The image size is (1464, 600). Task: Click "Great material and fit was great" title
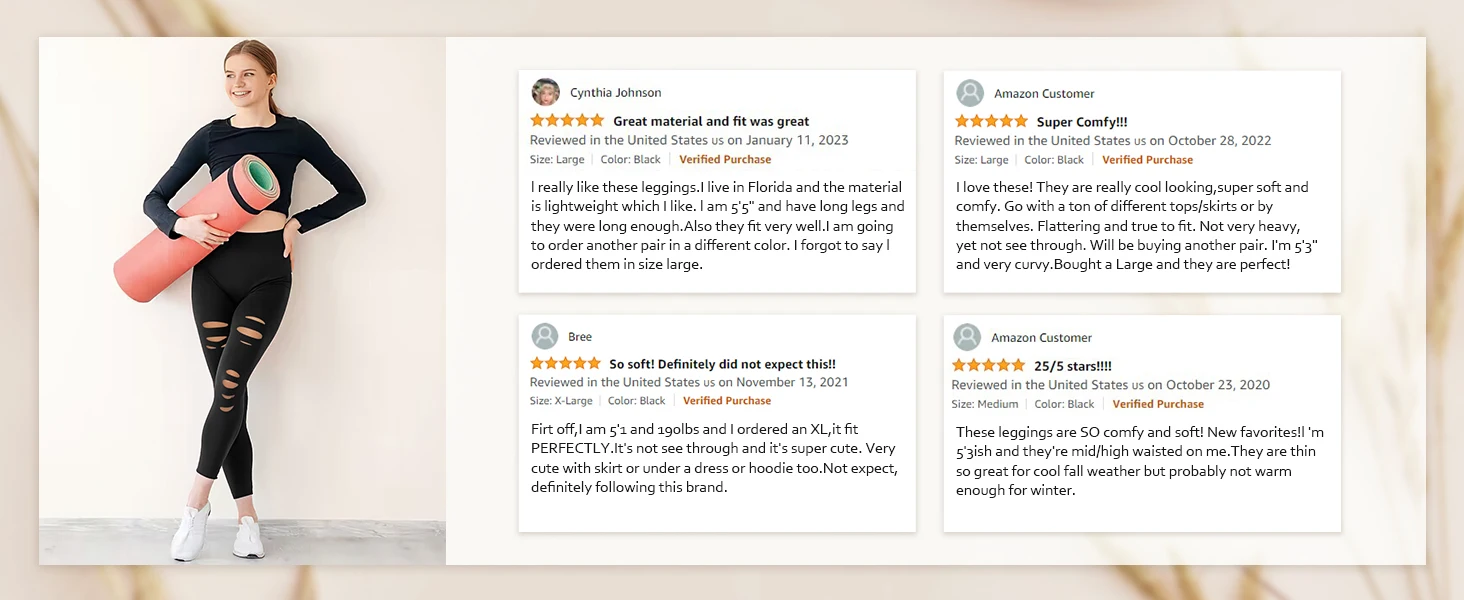[711, 121]
